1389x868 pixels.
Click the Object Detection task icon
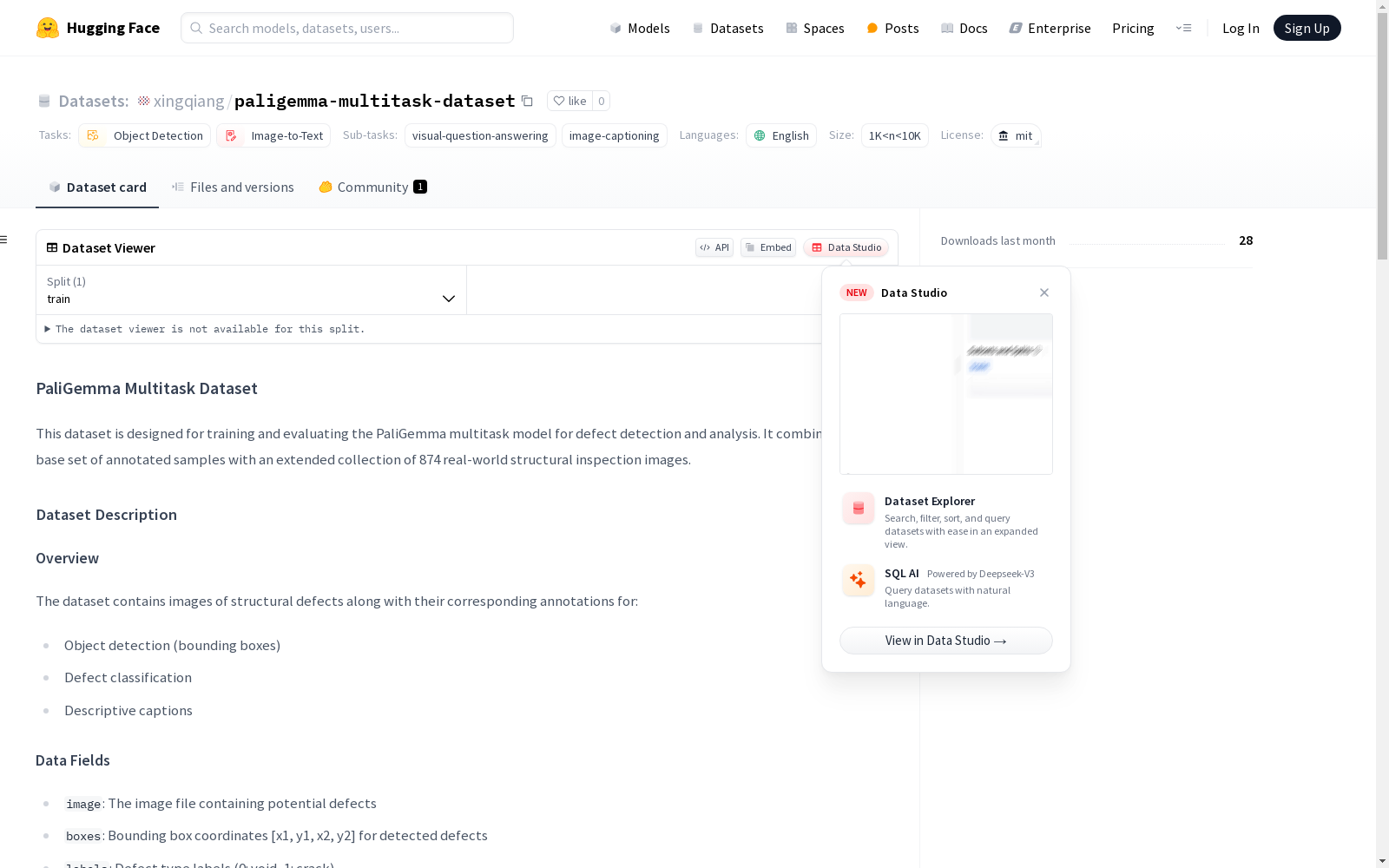click(93, 135)
